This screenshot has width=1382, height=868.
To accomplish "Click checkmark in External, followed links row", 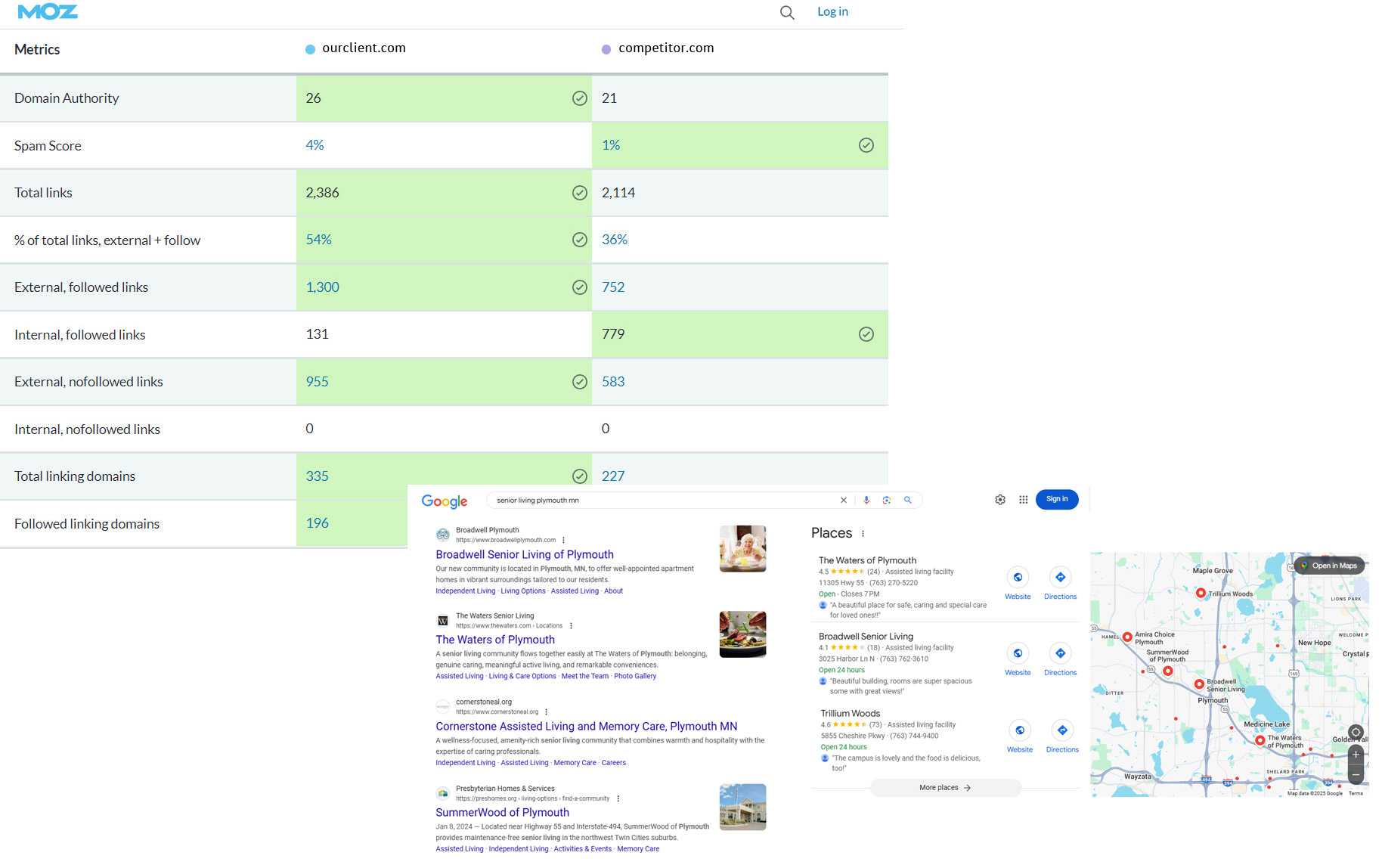I will pyautogui.click(x=580, y=287).
